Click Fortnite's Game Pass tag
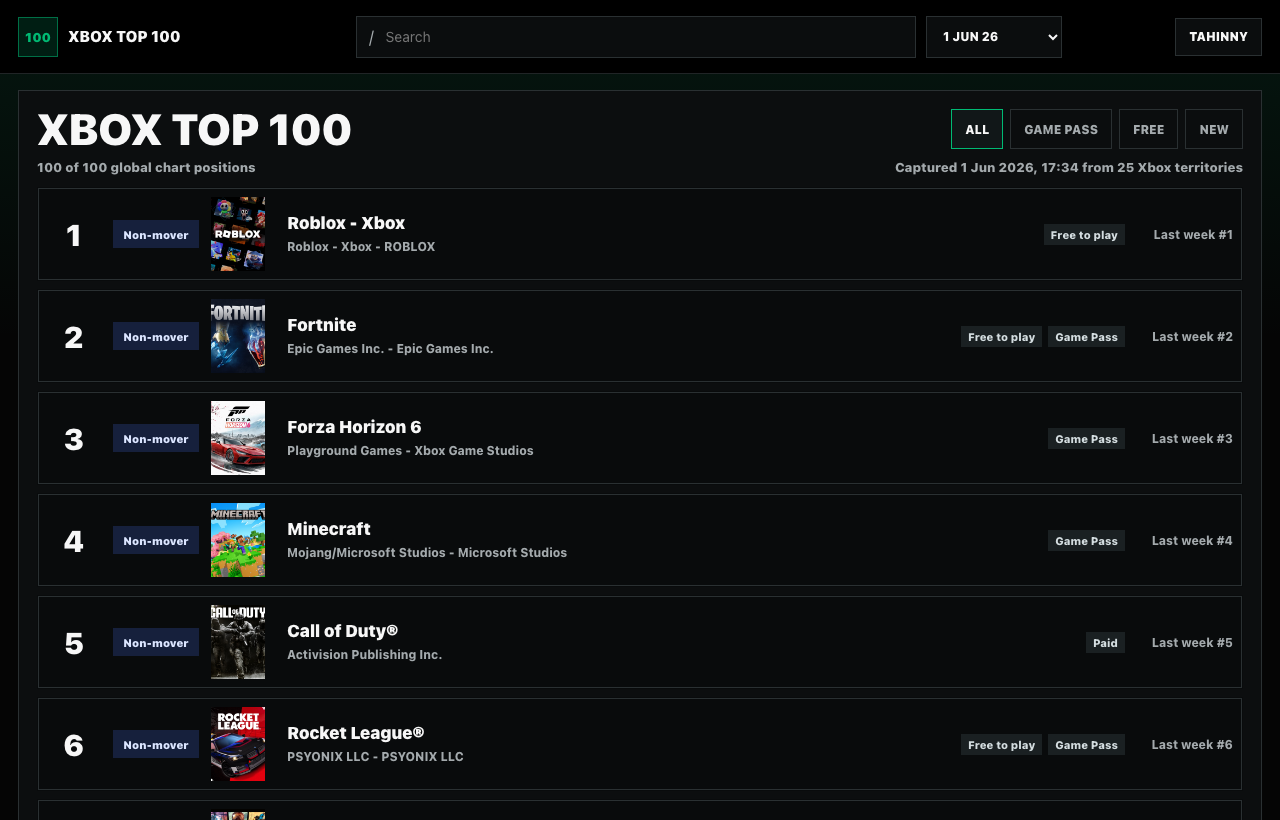Screen dimensions: 1280x820 [1086, 337]
